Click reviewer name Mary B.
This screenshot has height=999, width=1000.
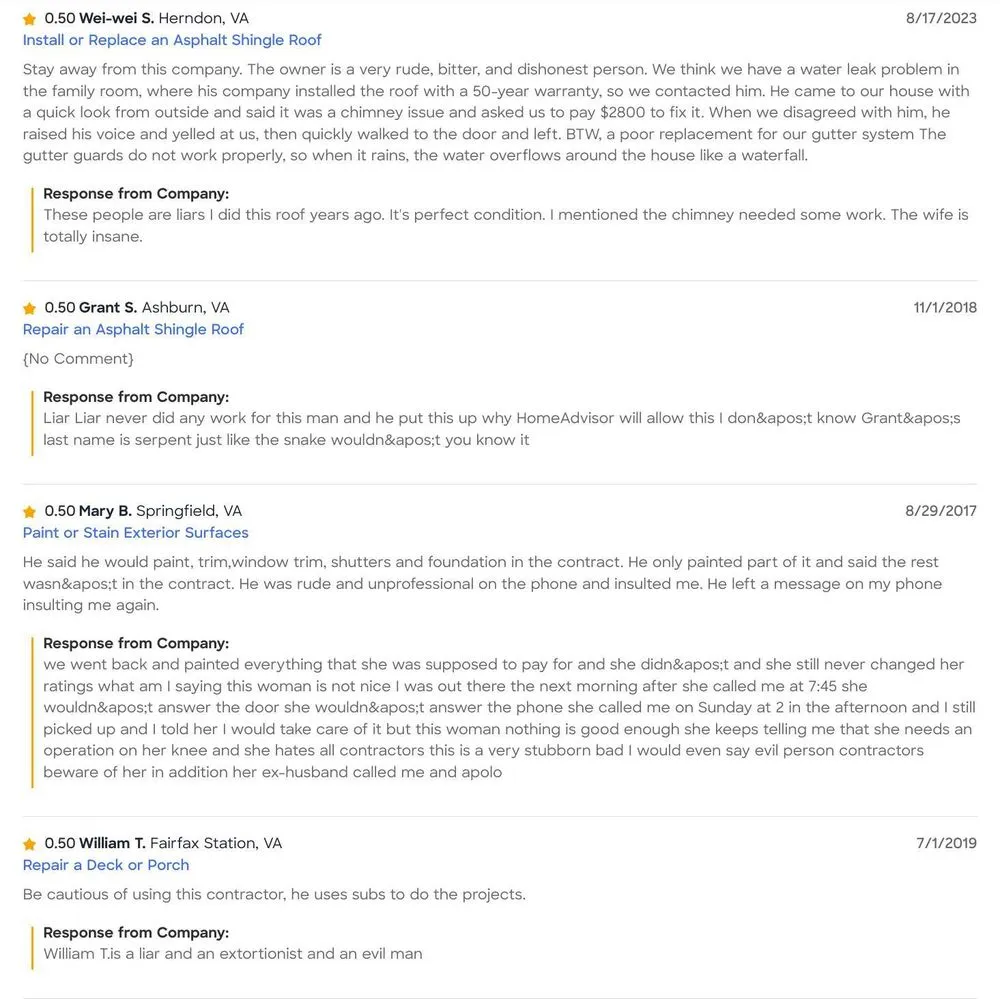pyautogui.click(x=105, y=512)
